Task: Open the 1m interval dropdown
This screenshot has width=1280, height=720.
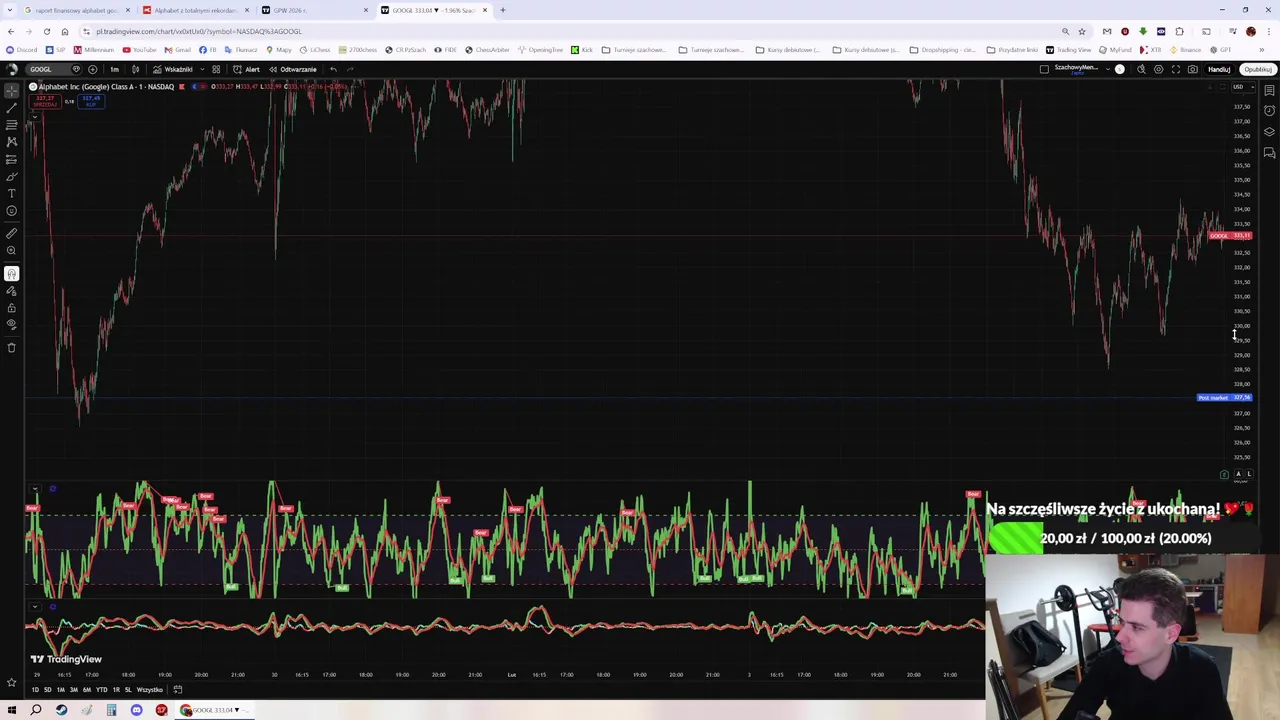Action: pyautogui.click(x=114, y=69)
